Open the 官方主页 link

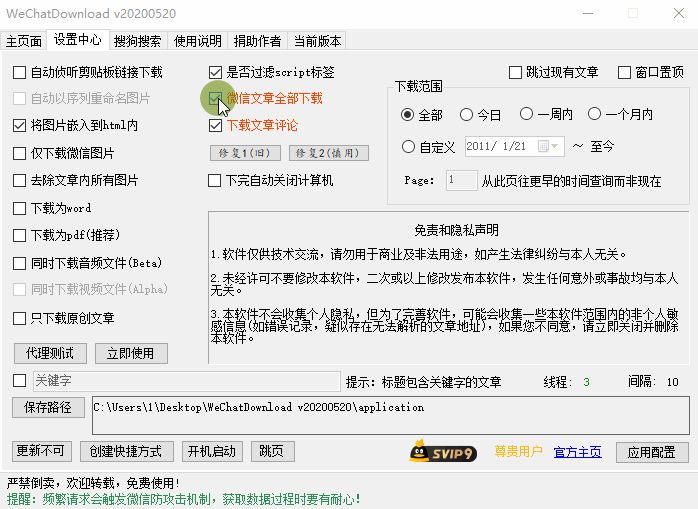coord(577,452)
